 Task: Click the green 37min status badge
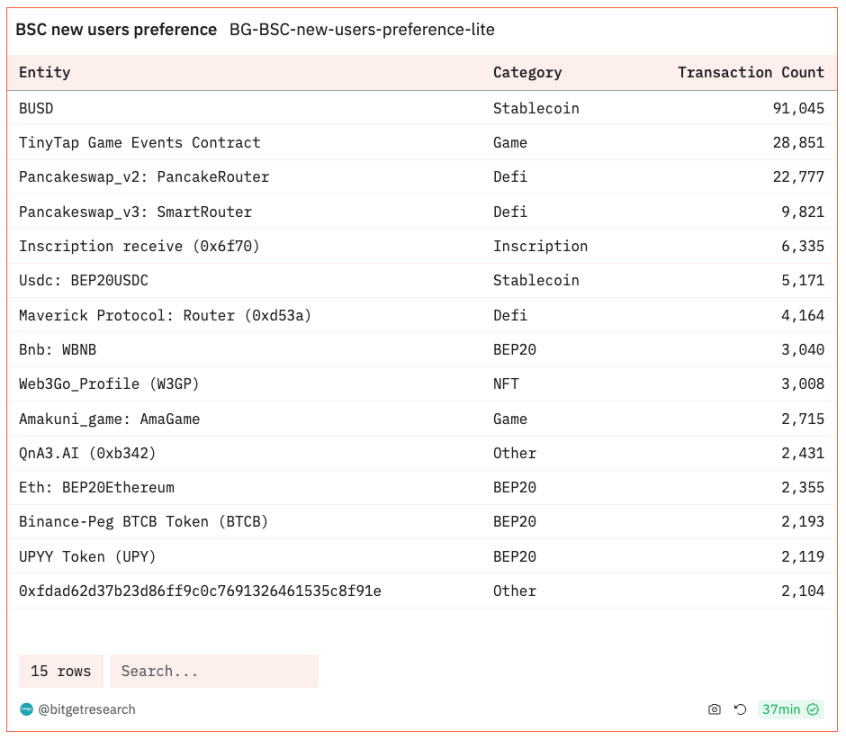(x=789, y=710)
